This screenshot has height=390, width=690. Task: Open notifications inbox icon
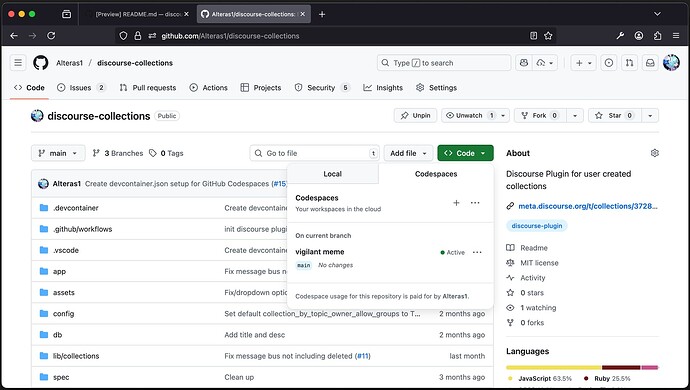[650, 63]
